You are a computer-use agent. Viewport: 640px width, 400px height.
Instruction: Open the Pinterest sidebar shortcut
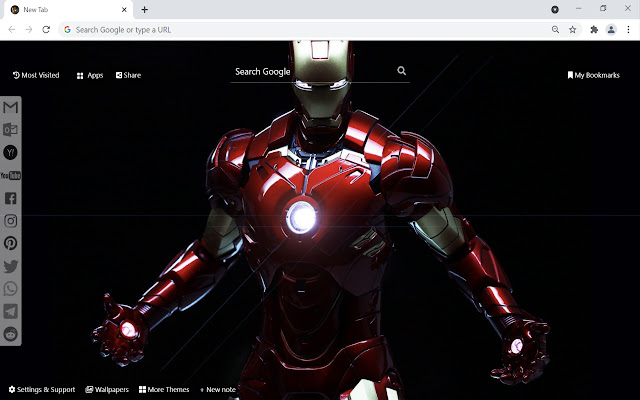(11, 243)
